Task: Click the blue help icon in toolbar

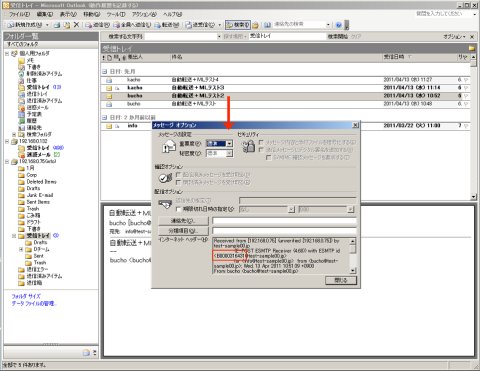Action: click(339, 25)
